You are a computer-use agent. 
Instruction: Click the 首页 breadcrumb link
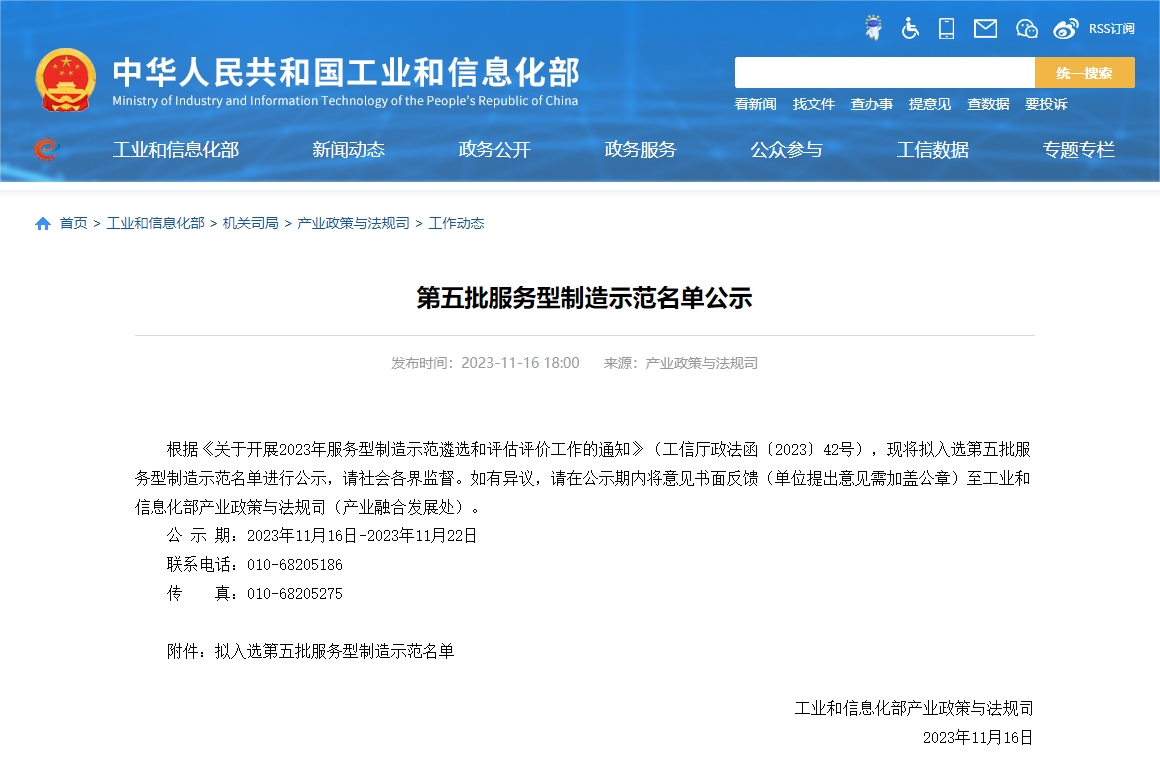click(x=73, y=222)
